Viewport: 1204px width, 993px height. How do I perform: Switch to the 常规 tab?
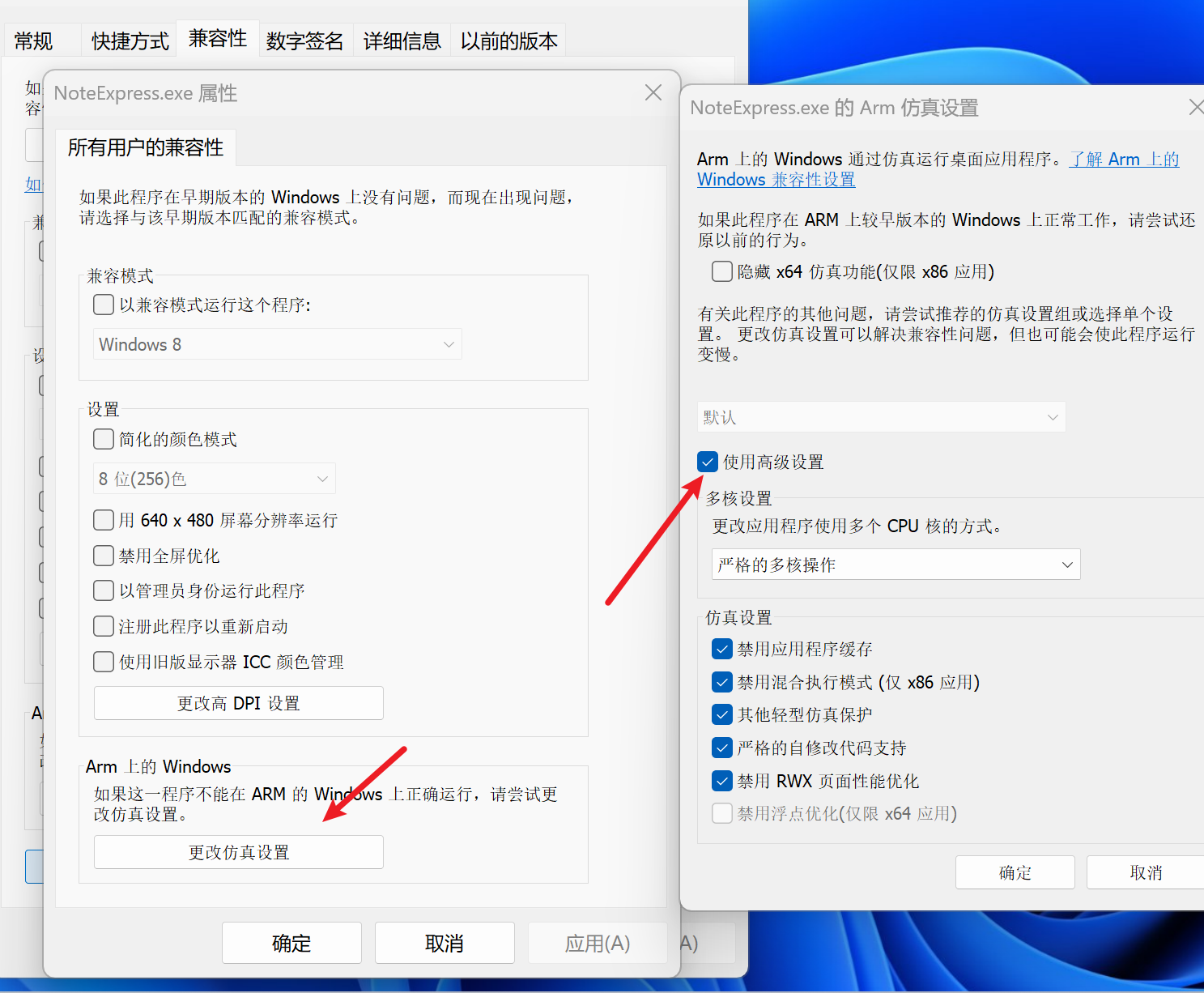point(33,40)
